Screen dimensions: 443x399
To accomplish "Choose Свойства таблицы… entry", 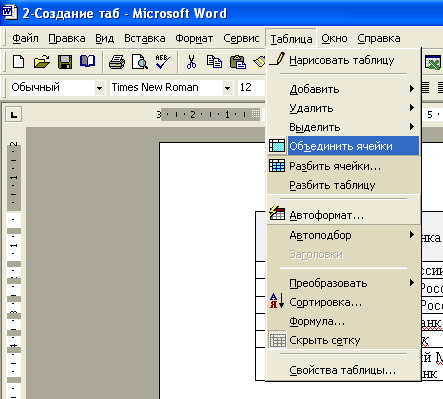I will 343,370.
